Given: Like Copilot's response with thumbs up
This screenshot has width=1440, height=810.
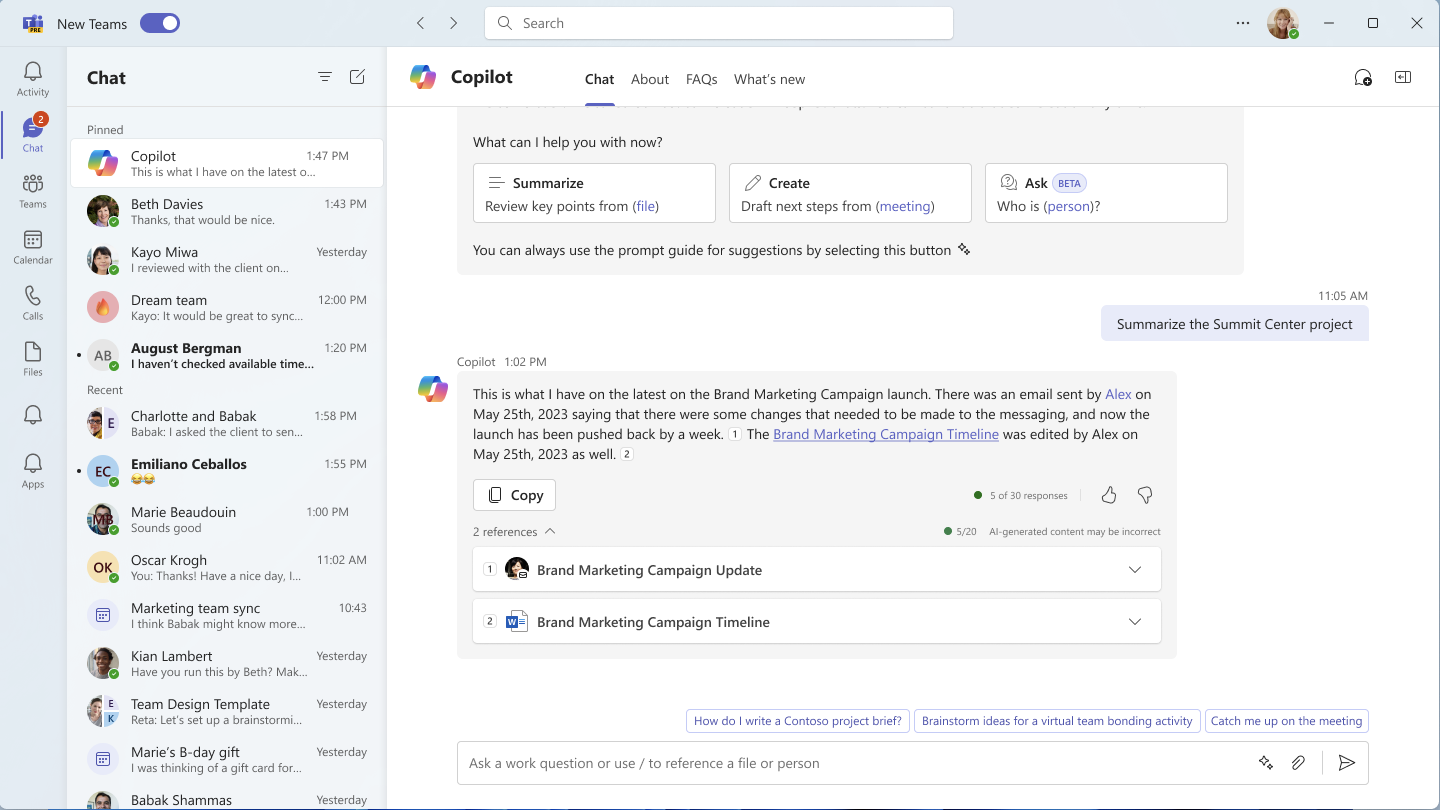Looking at the screenshot, I should (1108, 494).
